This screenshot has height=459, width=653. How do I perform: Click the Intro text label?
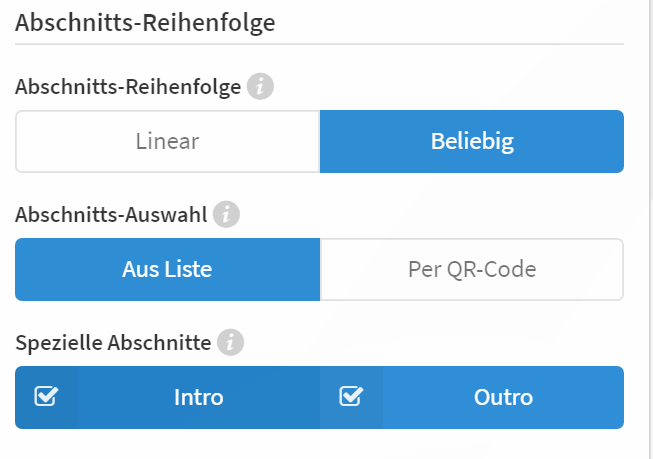click(199, 397)
